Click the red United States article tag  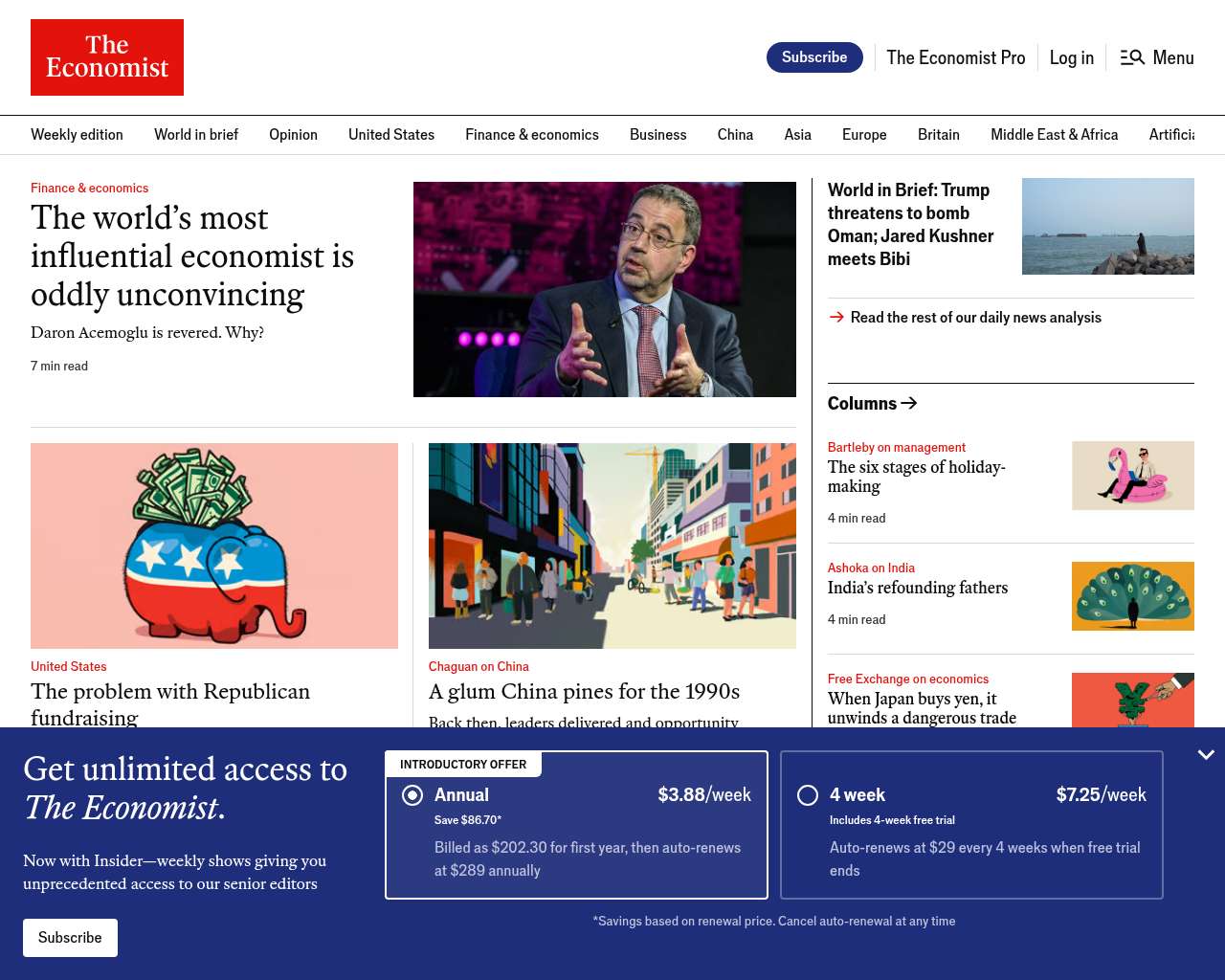click(68, 666)
